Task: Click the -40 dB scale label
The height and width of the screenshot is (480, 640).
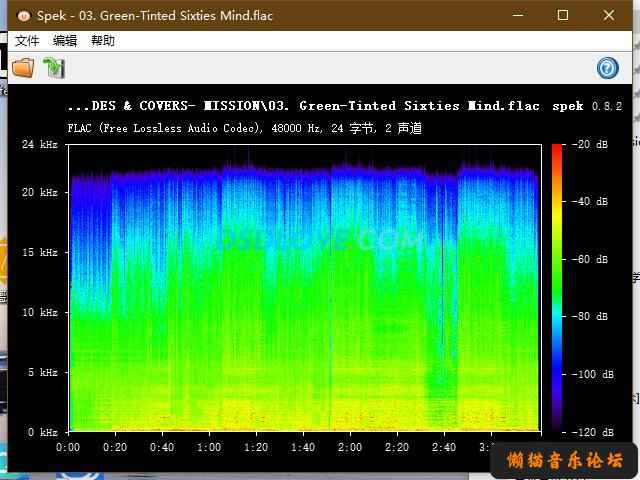Action: [x=590, y=202]
